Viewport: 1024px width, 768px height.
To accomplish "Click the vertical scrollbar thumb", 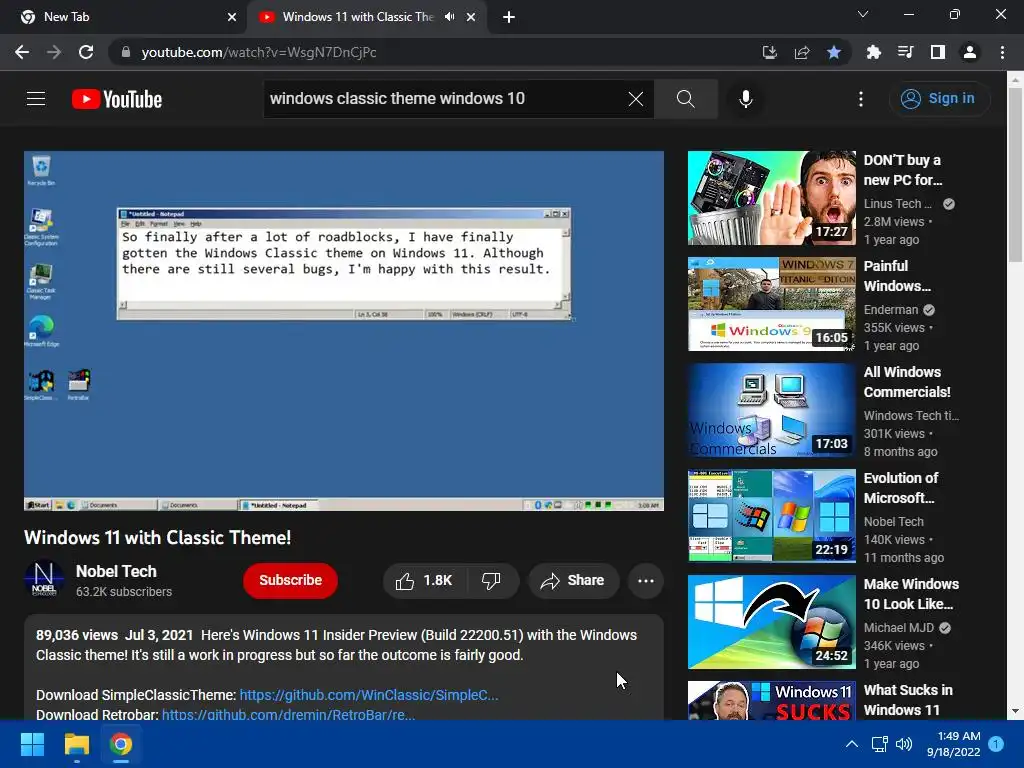I will (x=1015, y=175).
